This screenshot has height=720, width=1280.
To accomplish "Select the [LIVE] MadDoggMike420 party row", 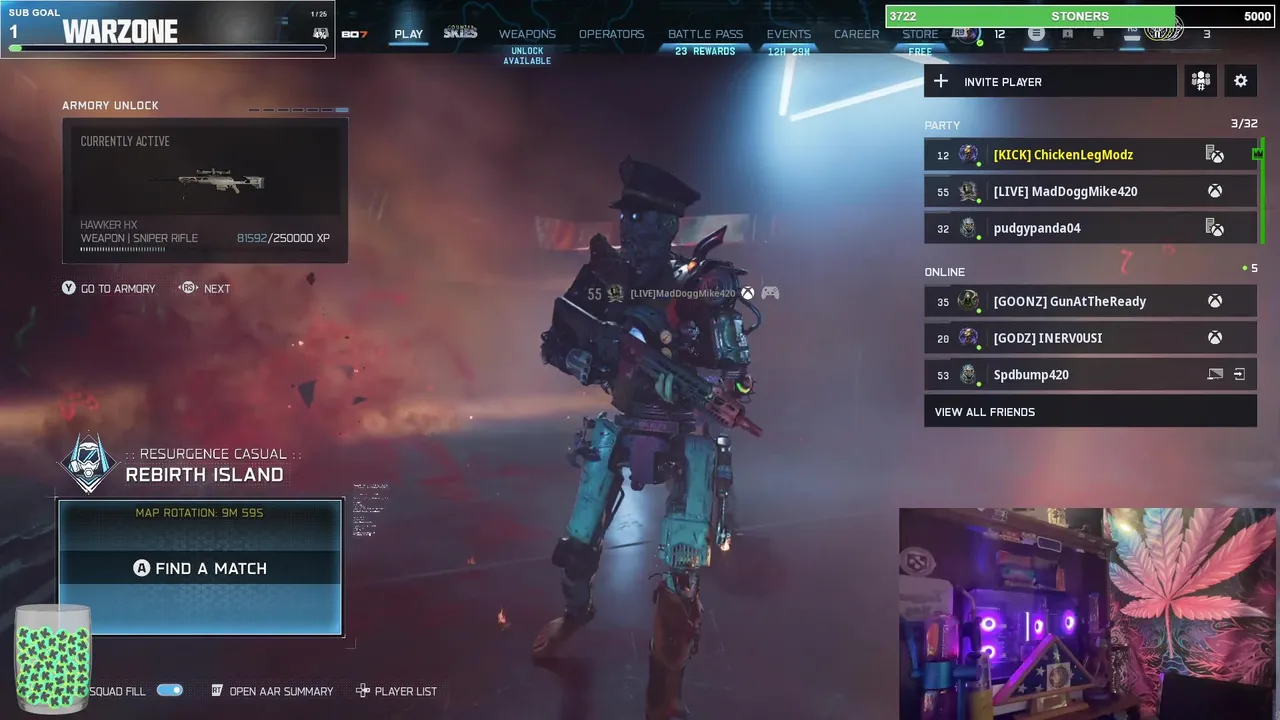I will coord(1090,191).
